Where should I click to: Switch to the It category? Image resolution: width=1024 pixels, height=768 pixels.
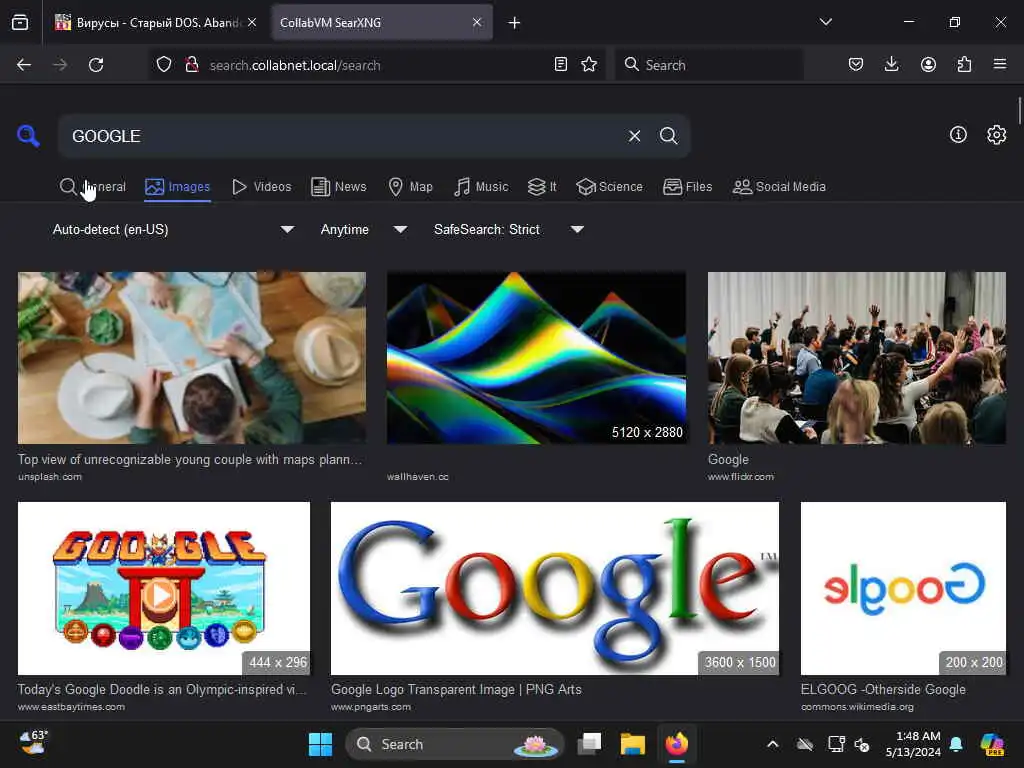coord(542,187)
